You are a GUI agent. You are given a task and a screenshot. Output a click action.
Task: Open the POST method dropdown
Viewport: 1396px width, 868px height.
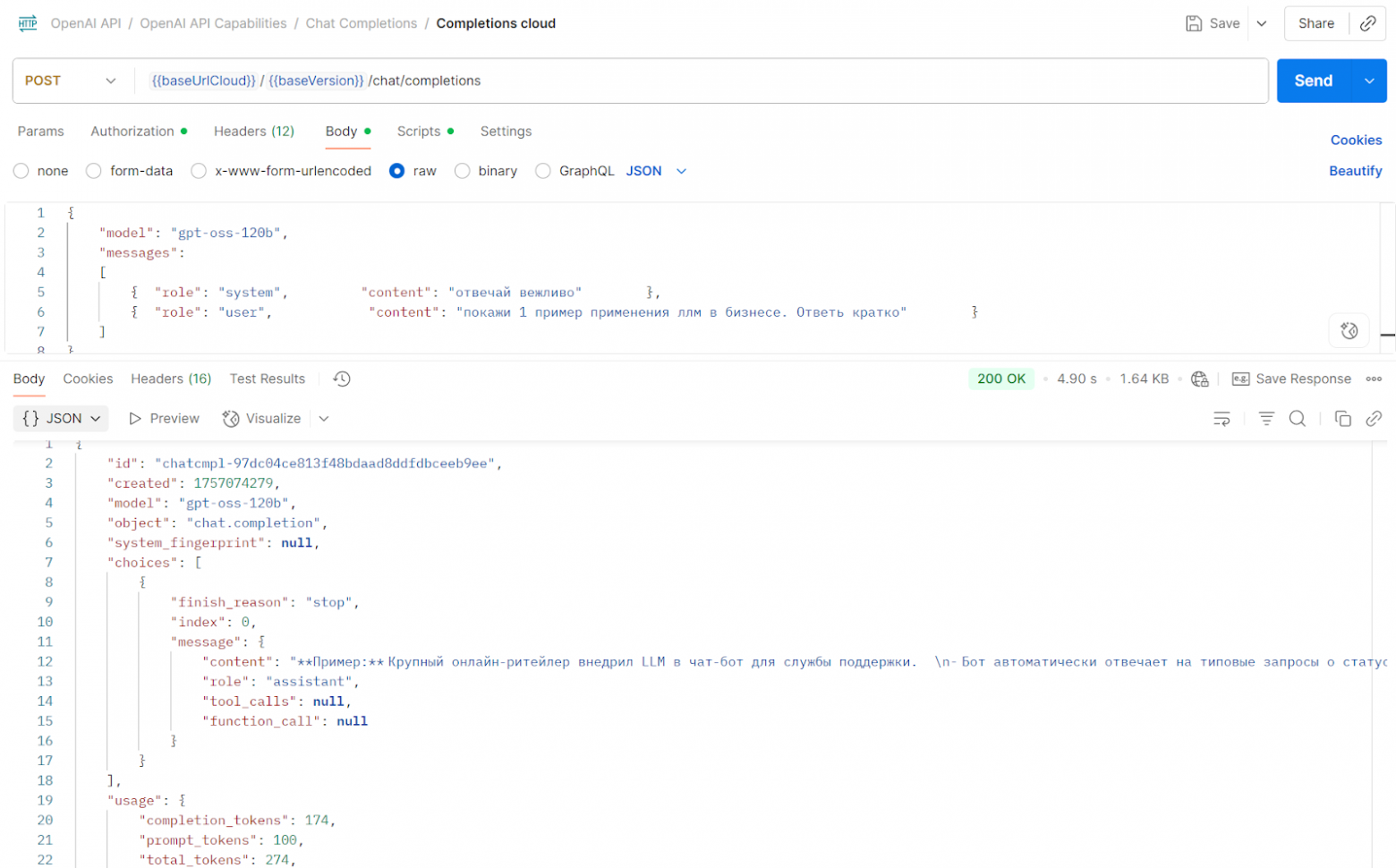[72, 81]
